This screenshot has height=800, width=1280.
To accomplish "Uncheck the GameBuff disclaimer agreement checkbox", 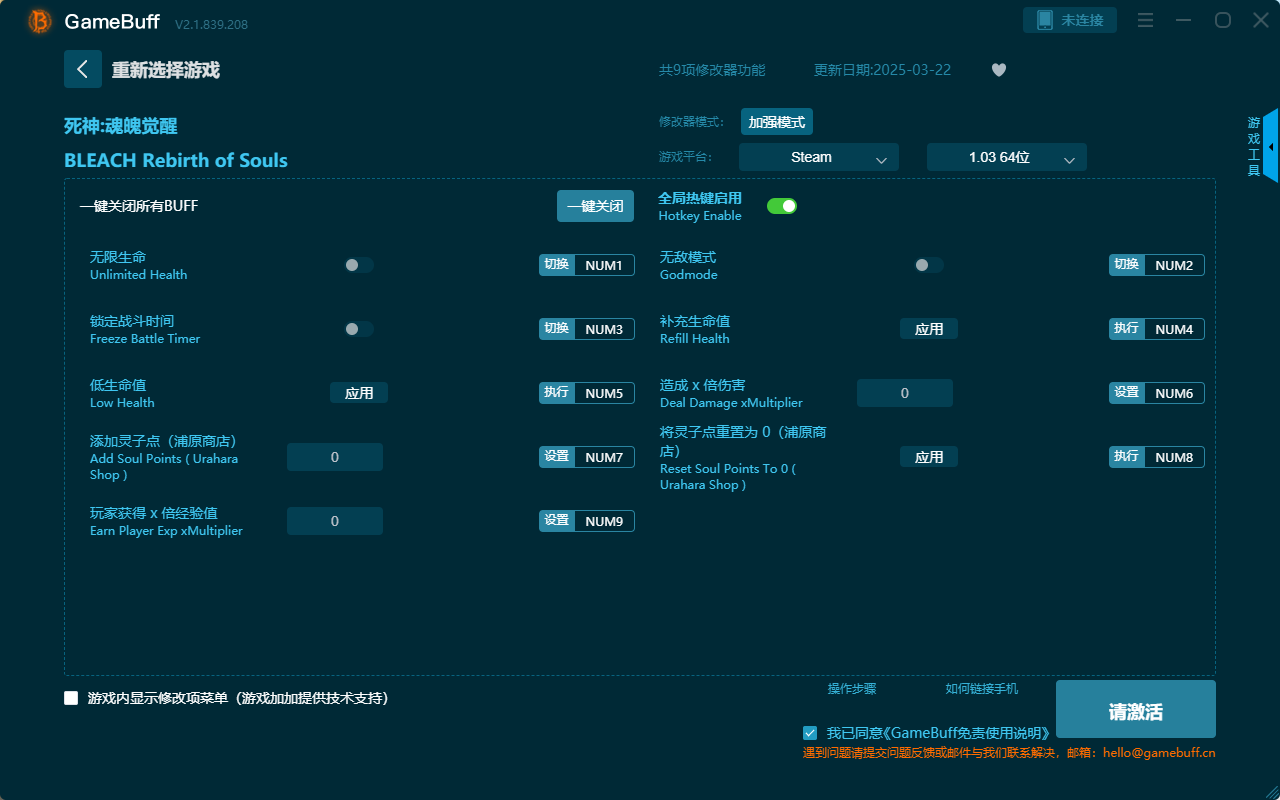I will 810,732.
